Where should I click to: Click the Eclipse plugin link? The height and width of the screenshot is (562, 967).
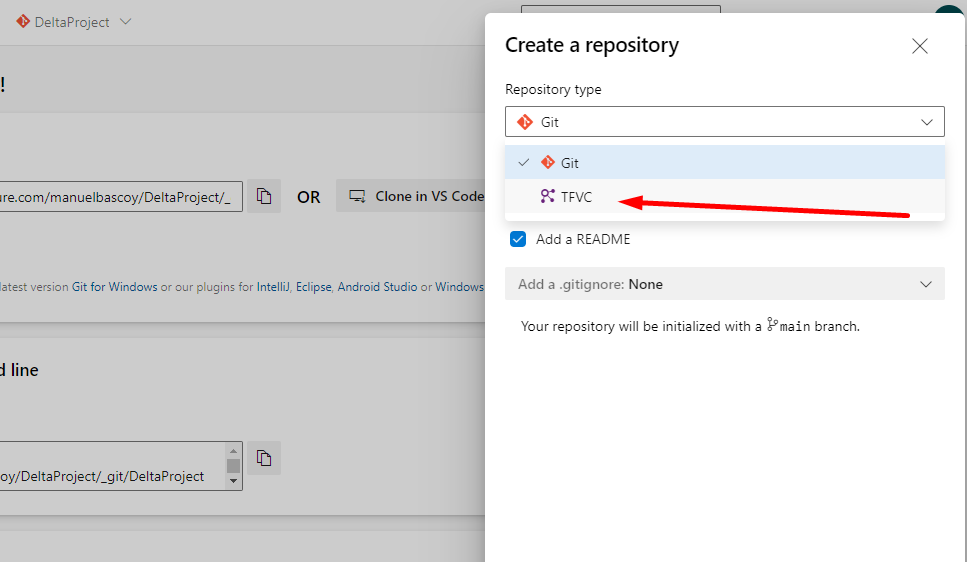click(313, 287)
